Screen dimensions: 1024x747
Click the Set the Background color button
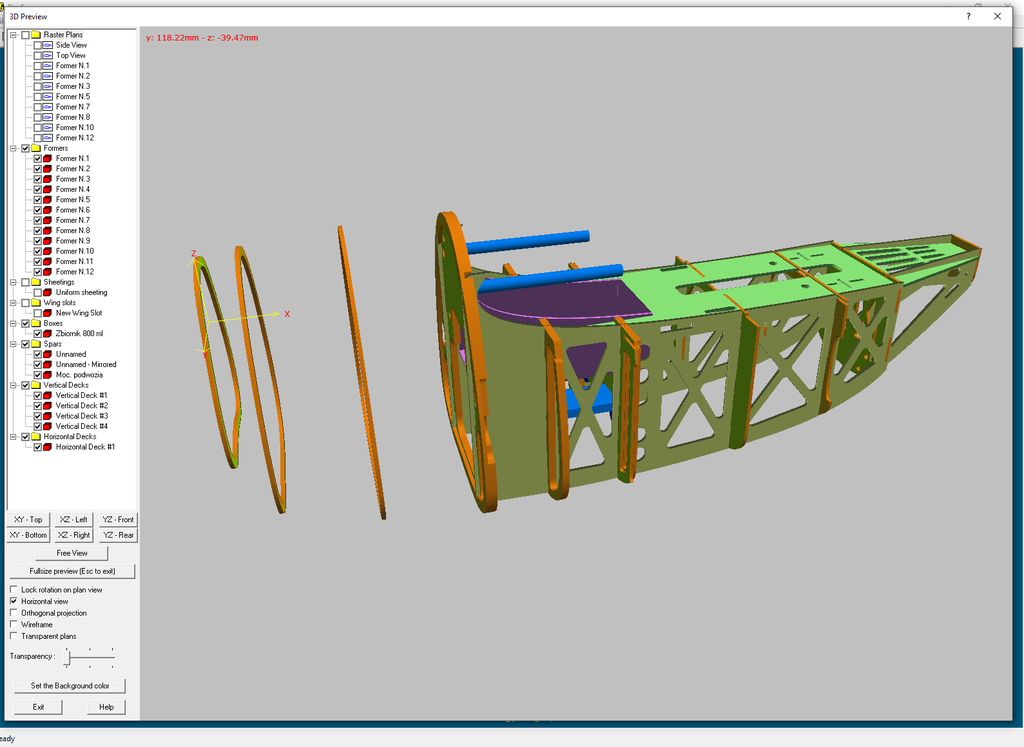tap(69, 685)
